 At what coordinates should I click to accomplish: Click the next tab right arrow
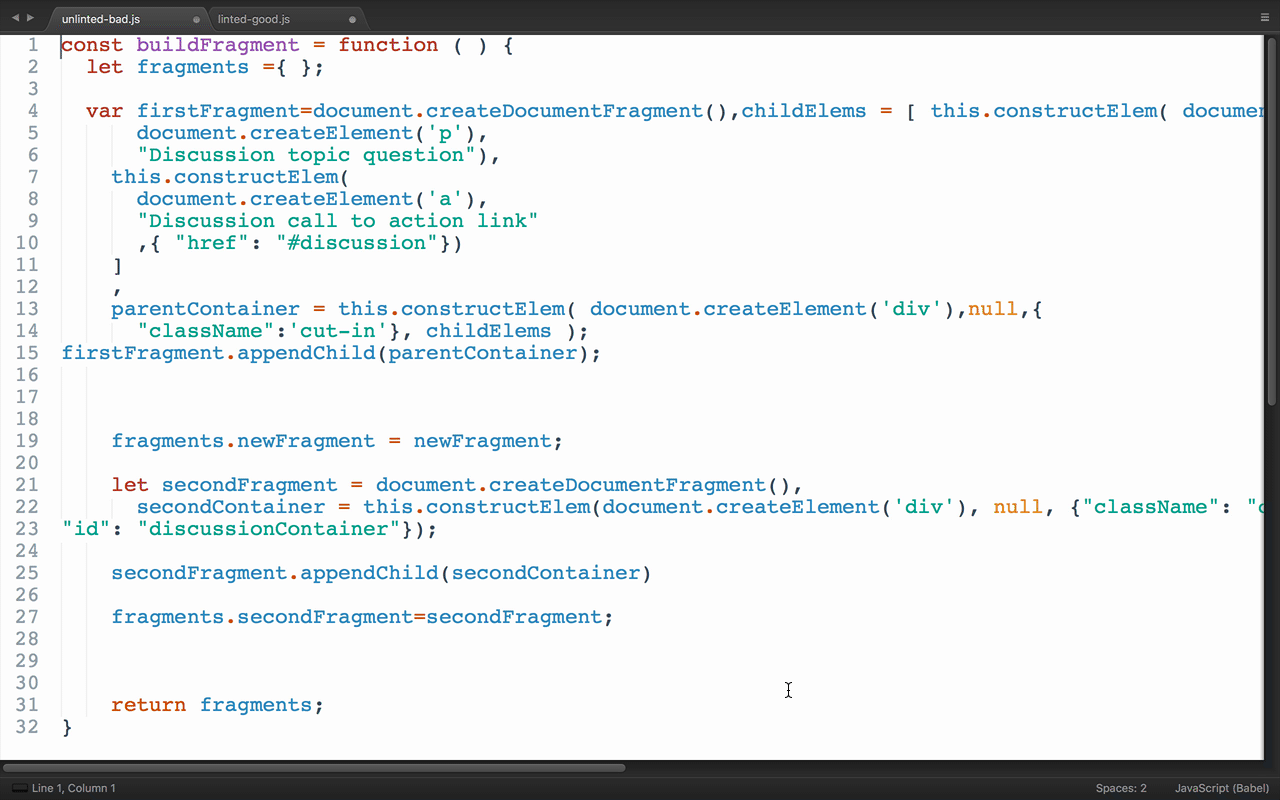(x=31, y=18)
